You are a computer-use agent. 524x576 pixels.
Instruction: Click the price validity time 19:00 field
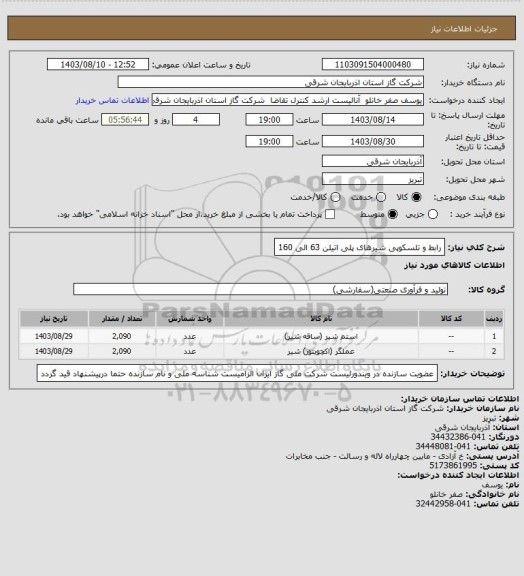(x=269, y=141)
